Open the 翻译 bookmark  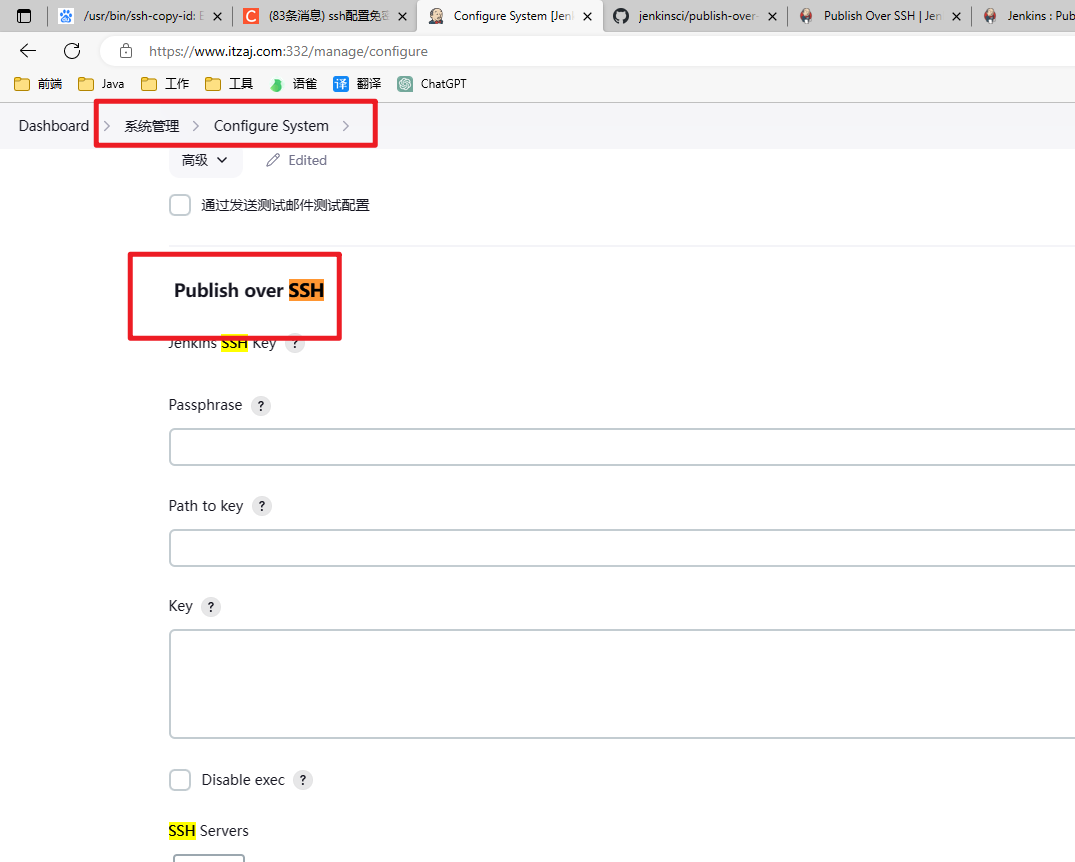click(x=357, y=84)
